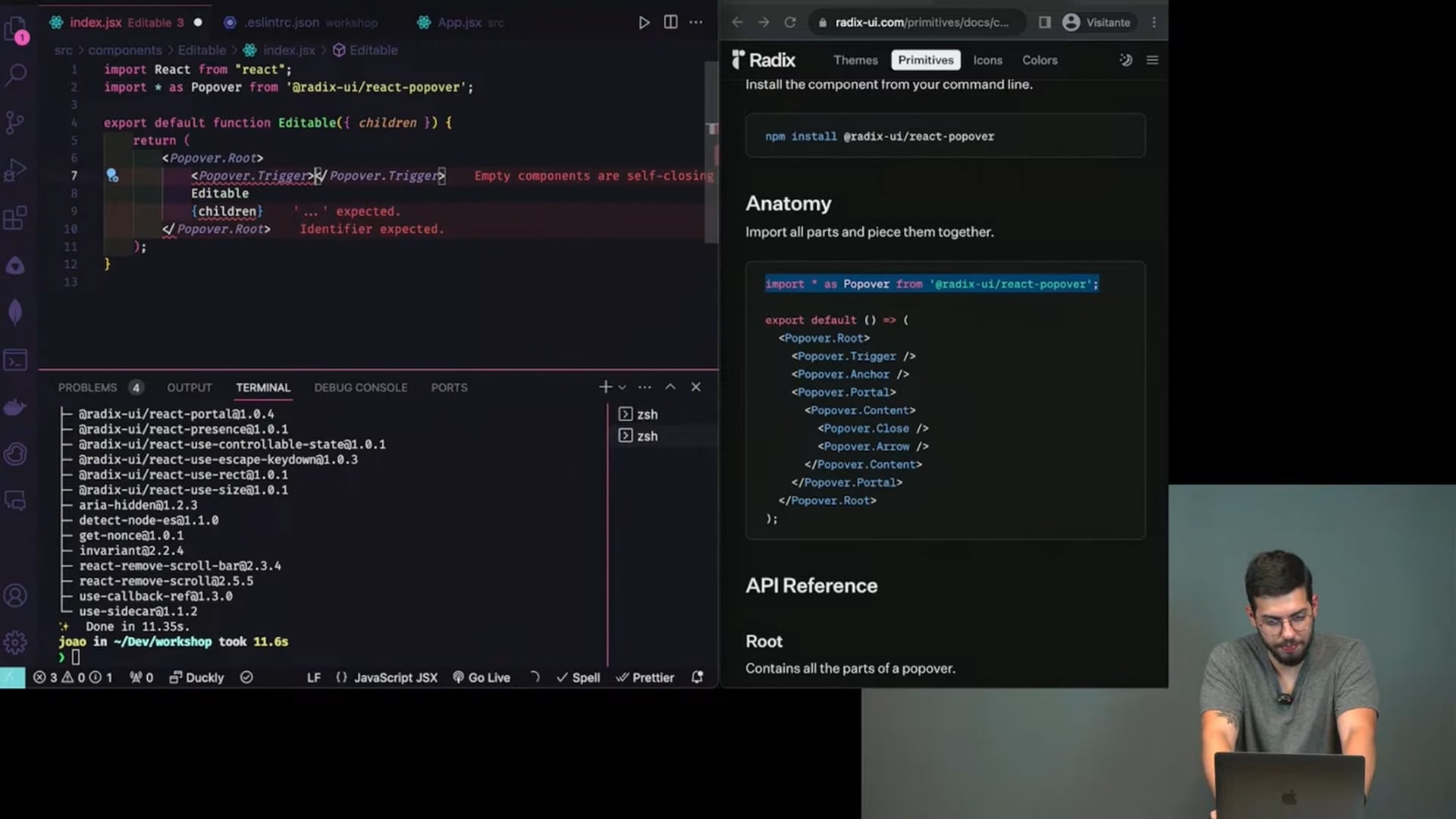Open Primitives in Radix navigation
Screen dimensions: 1456x819
click(926, 60)
